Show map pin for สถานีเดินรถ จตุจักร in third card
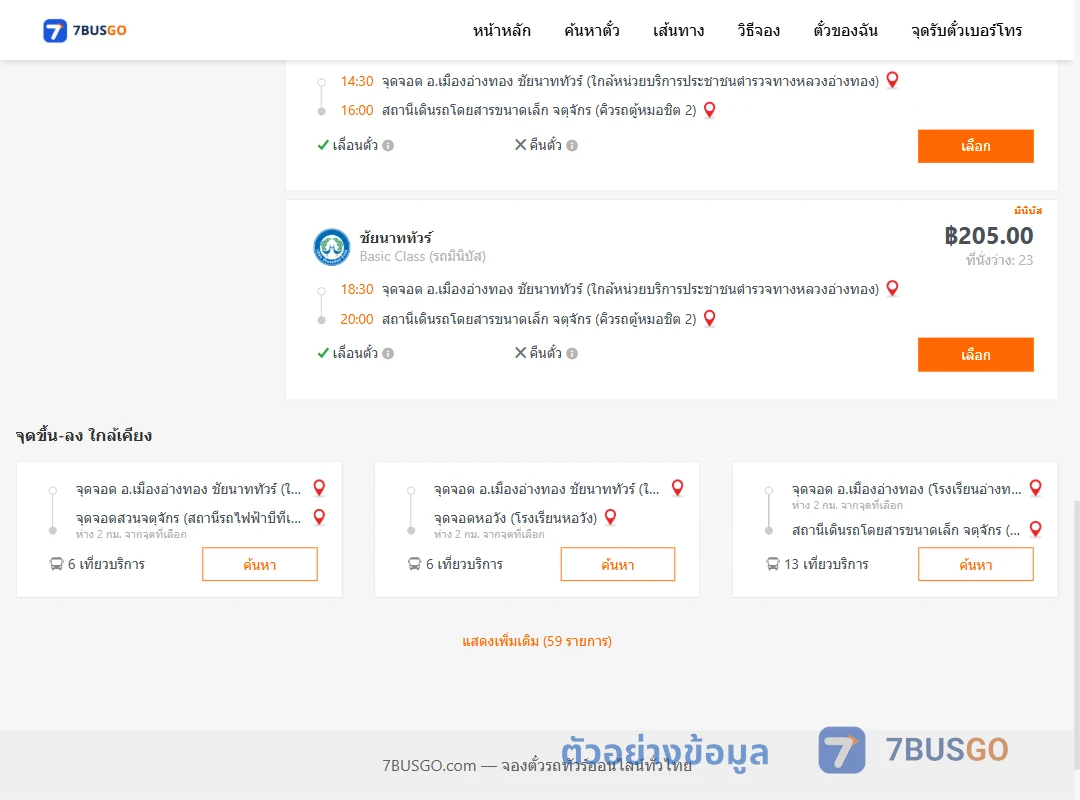 (x=1035, y=529)
